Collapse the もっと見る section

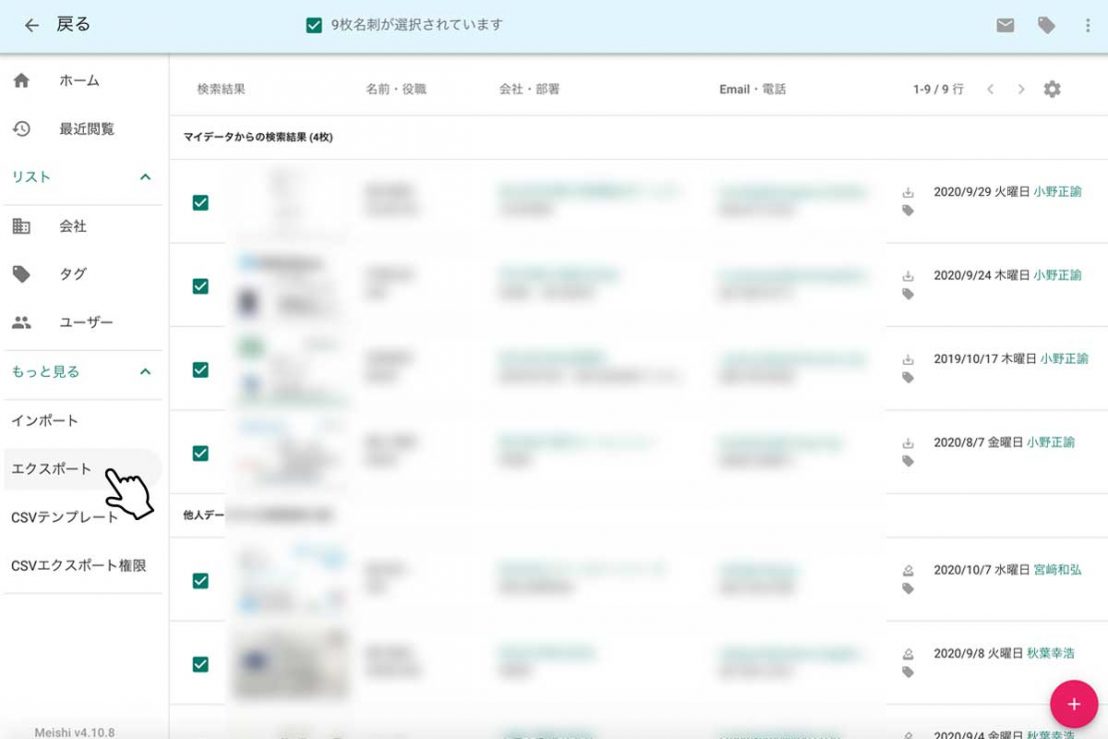[x=145, y=372]
